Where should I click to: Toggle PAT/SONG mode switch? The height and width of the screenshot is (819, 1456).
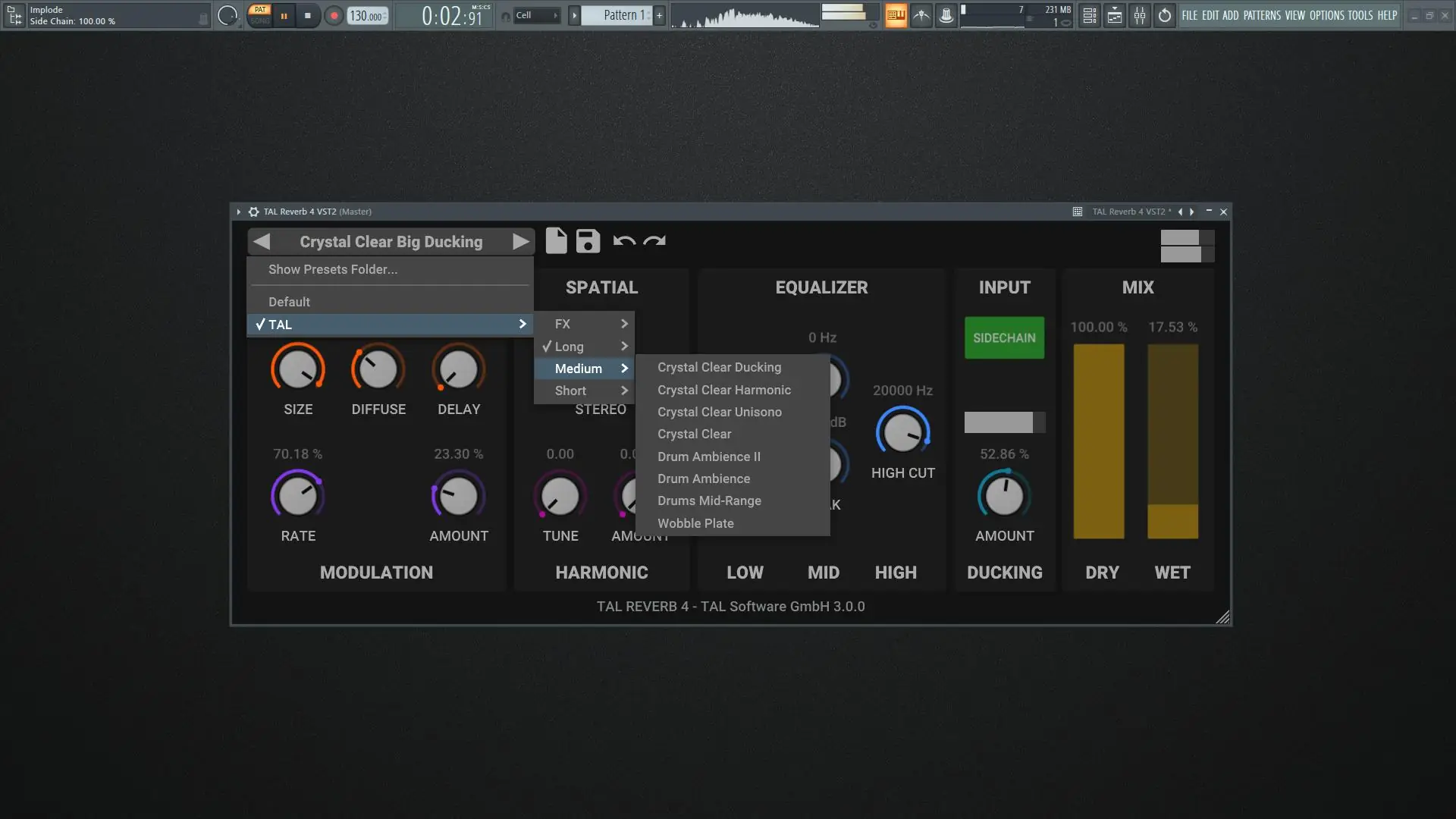[x=260, y=15]
